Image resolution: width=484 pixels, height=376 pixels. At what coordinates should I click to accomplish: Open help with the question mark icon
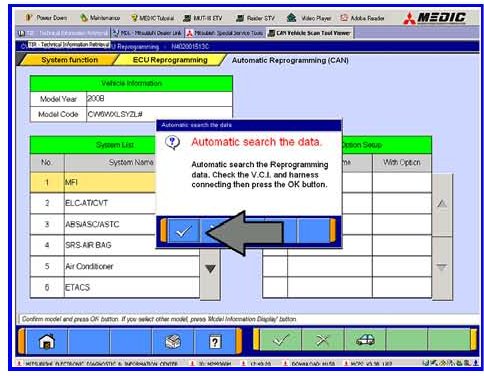215,342
